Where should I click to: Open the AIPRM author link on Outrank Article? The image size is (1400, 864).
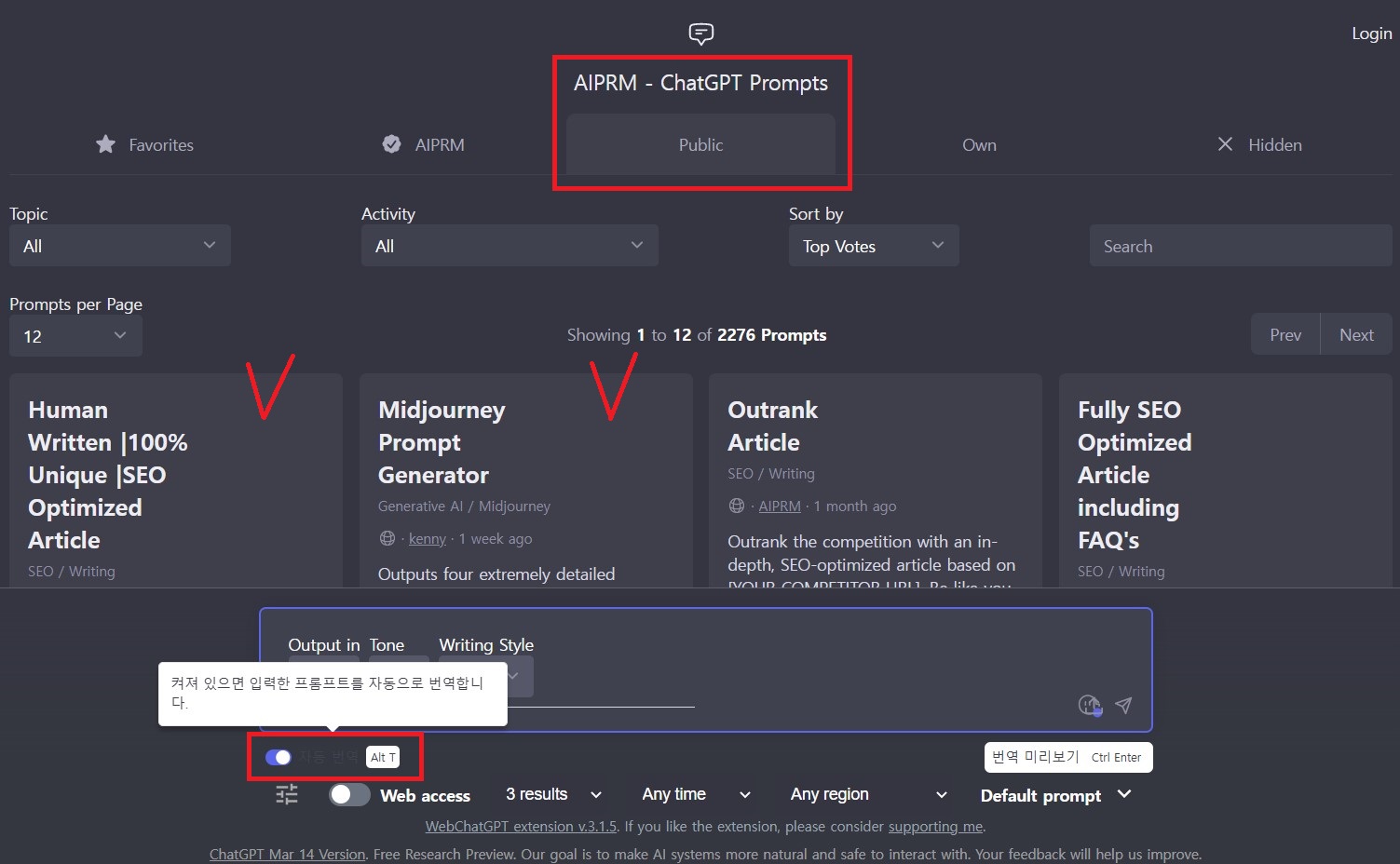point(780,506)
